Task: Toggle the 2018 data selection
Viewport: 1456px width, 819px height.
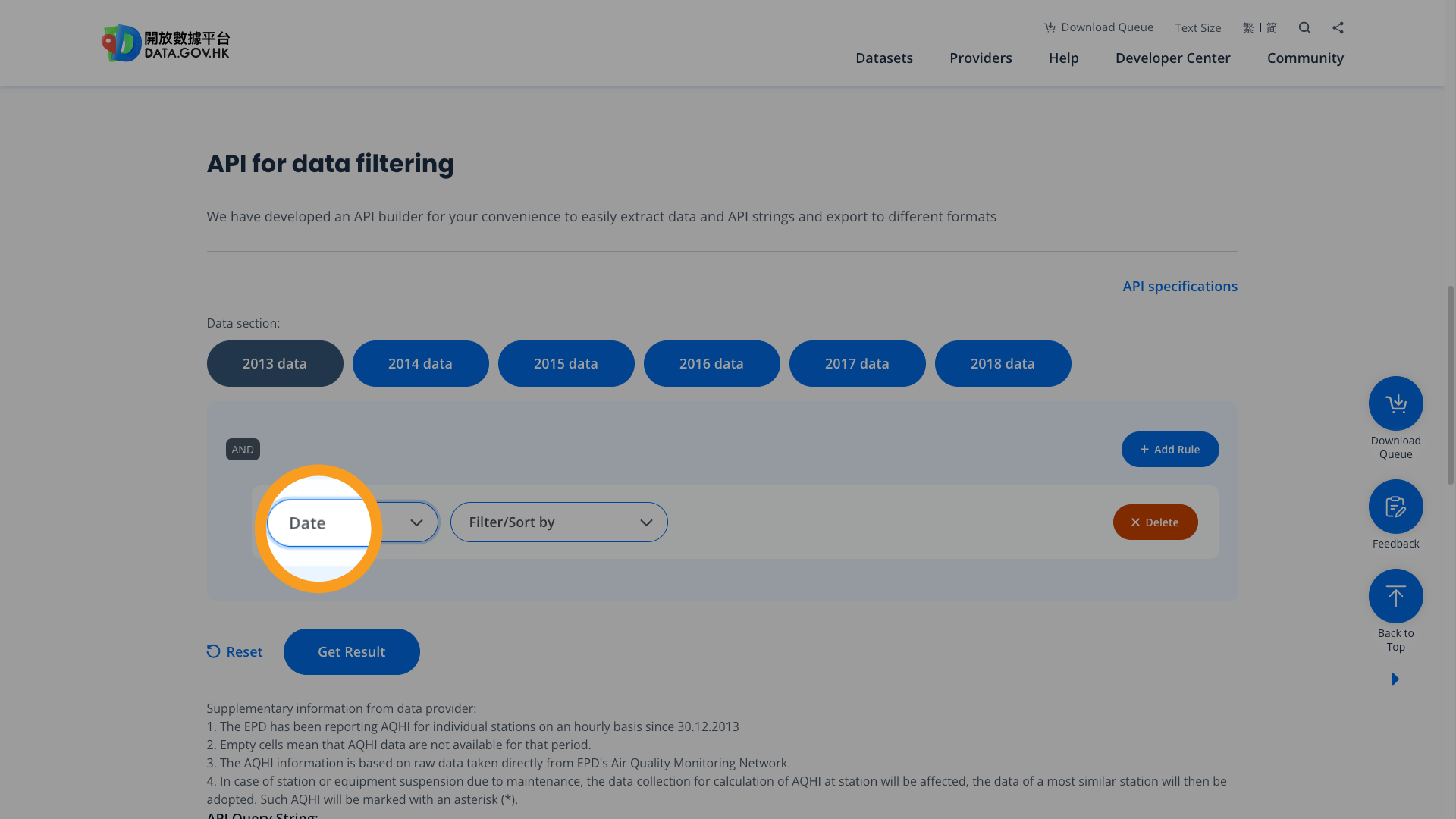Action: click(x=1003, y=363)
